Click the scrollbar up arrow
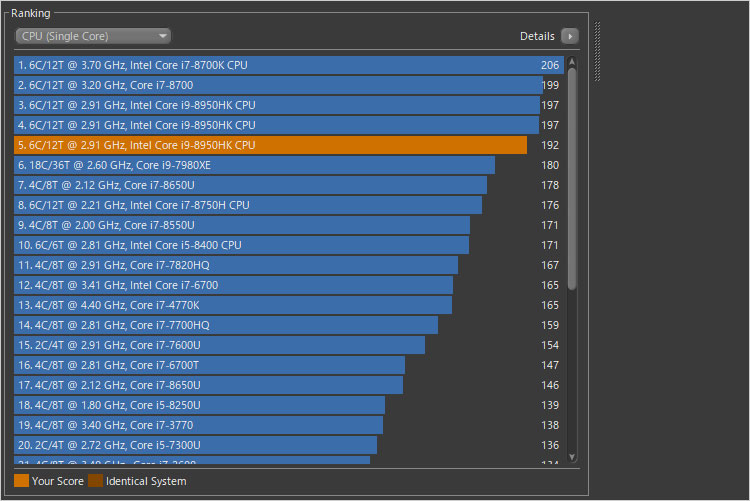The height and width of the screenshot is (501, 750). pos(572,61)
